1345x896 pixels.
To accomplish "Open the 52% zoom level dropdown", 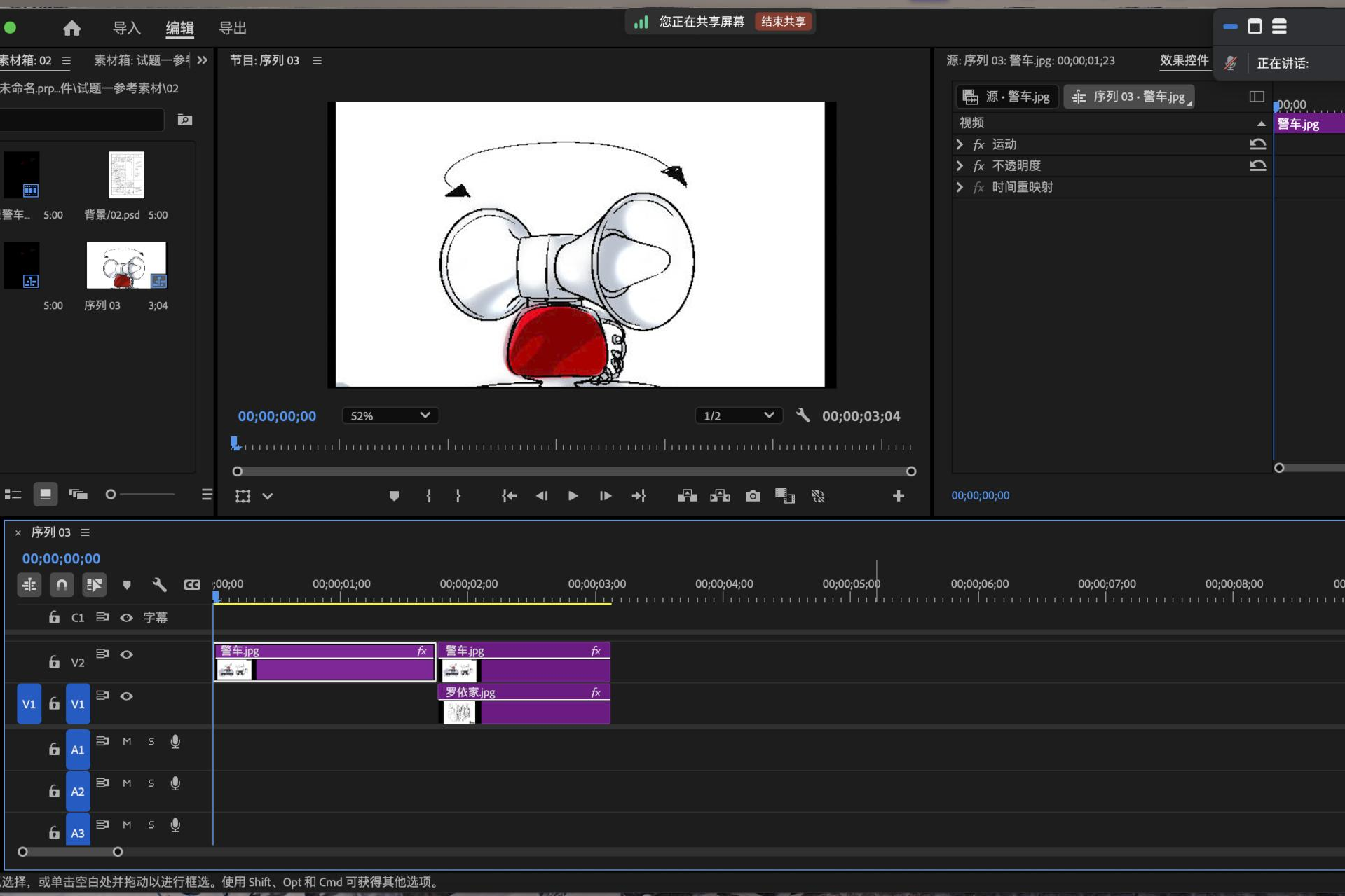I will (x=390, y=415).
